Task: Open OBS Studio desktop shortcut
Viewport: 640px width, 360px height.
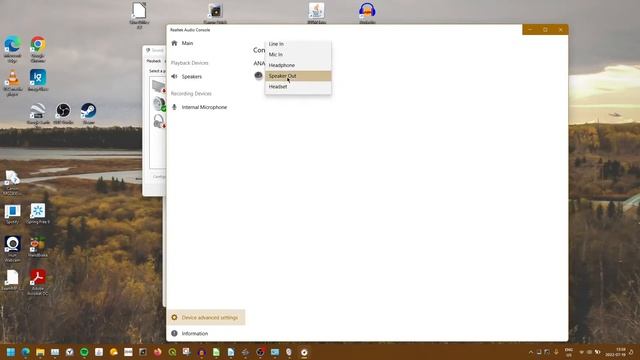Action: pyautogui.click(x=63, y=113)
